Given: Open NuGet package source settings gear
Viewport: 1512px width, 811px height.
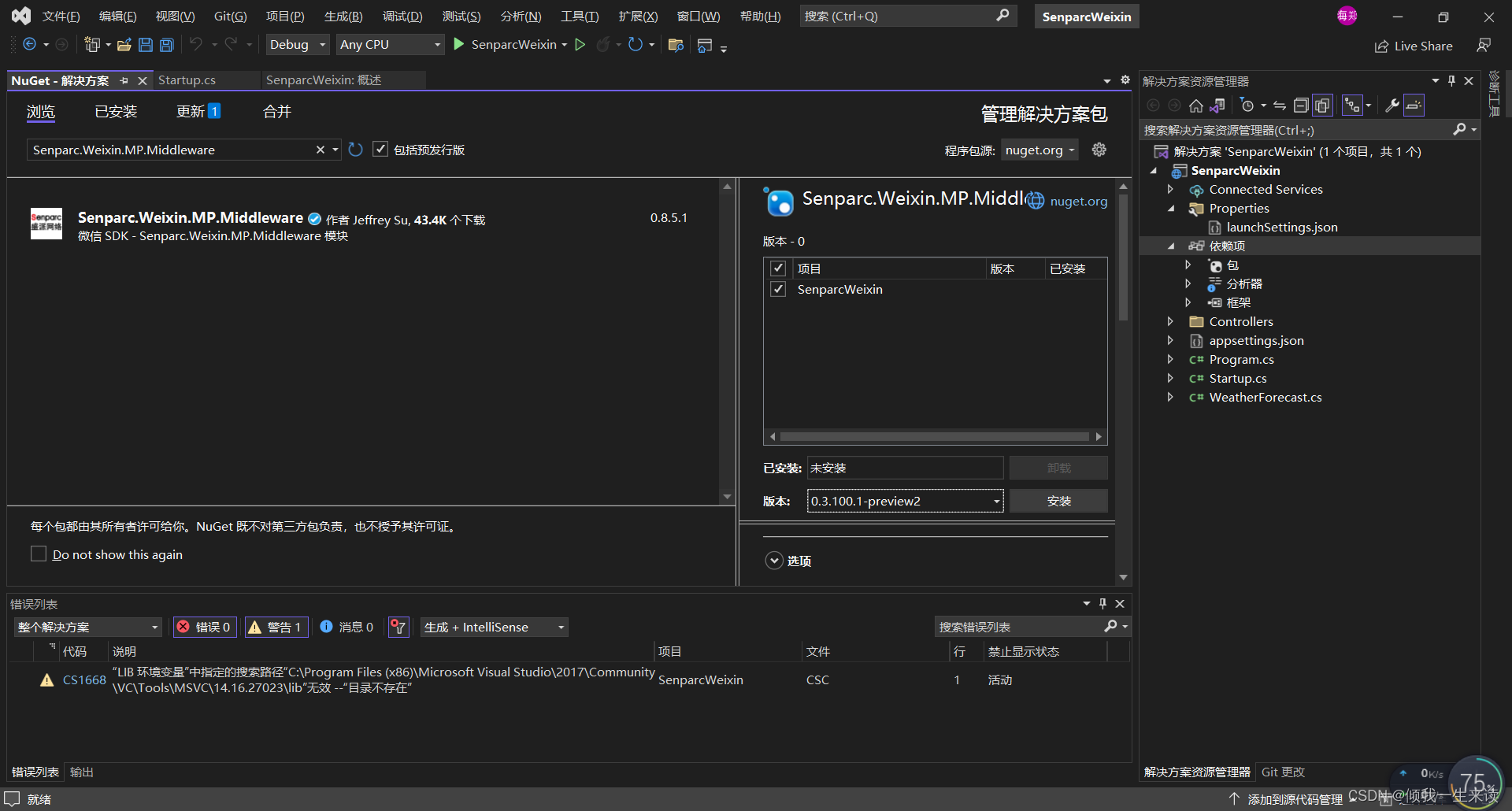Looking at the screenshot, I should pos(1099,150).
